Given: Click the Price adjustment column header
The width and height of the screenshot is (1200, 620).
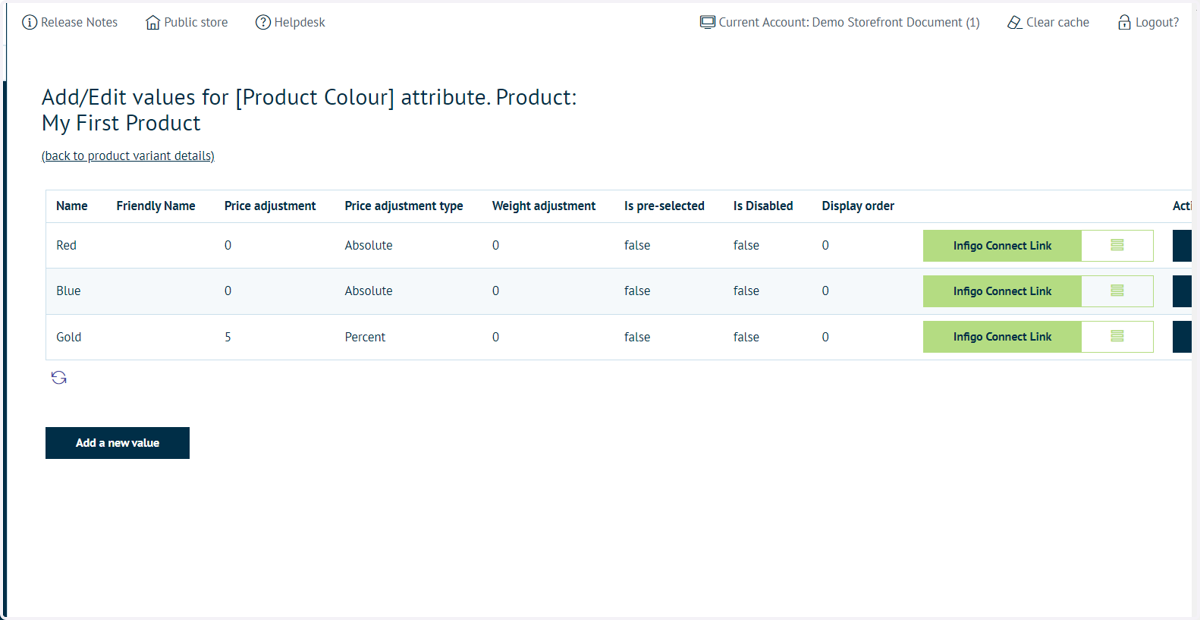Looking at the screenshot, I should click(x=270, y=206).
